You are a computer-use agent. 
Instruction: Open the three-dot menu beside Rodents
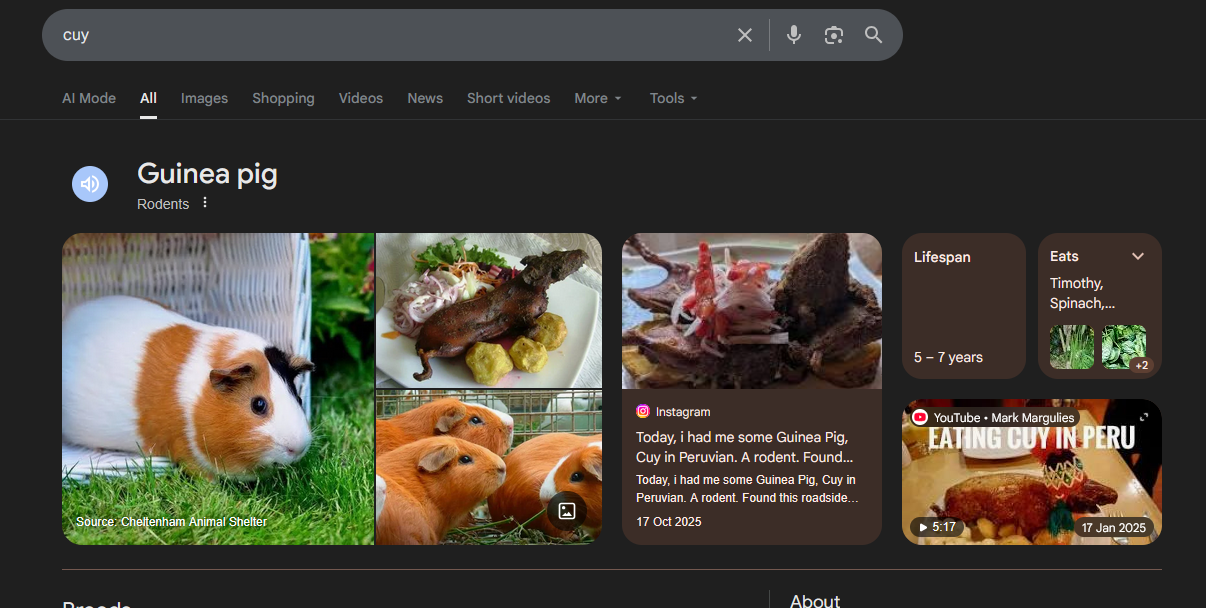click(205, 203)
